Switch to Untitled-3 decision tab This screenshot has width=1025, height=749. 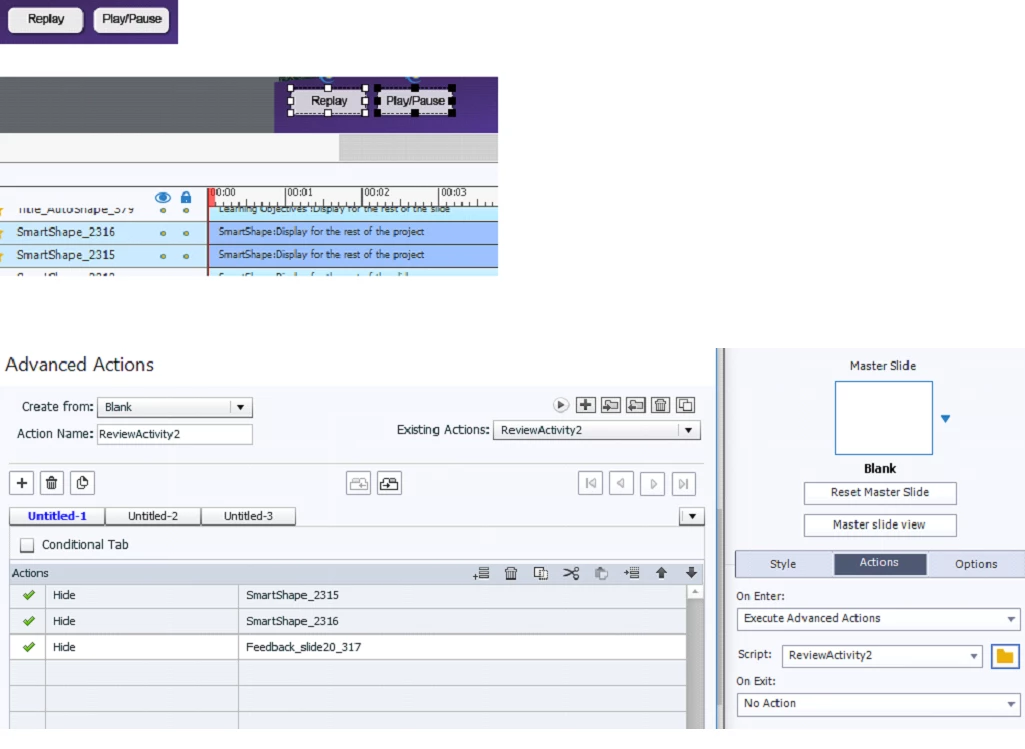click(248, 516)
